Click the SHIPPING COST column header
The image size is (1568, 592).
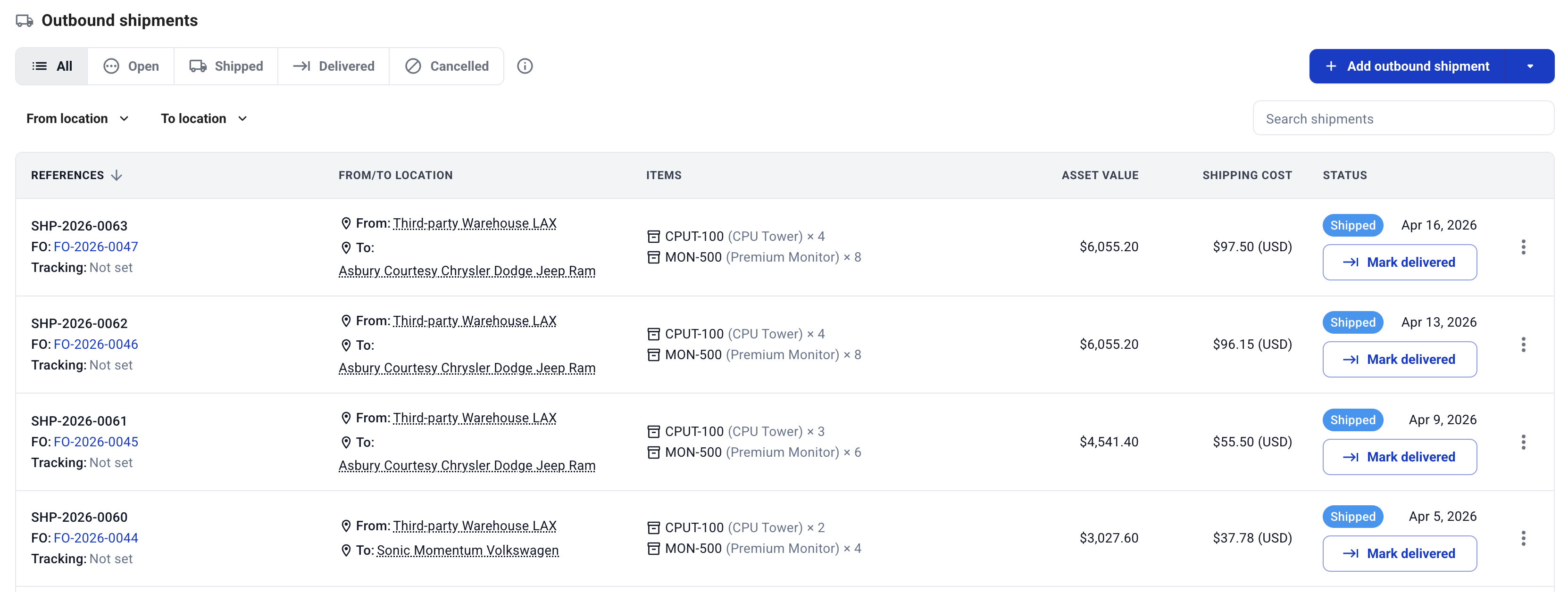[x=1247, y=175]
